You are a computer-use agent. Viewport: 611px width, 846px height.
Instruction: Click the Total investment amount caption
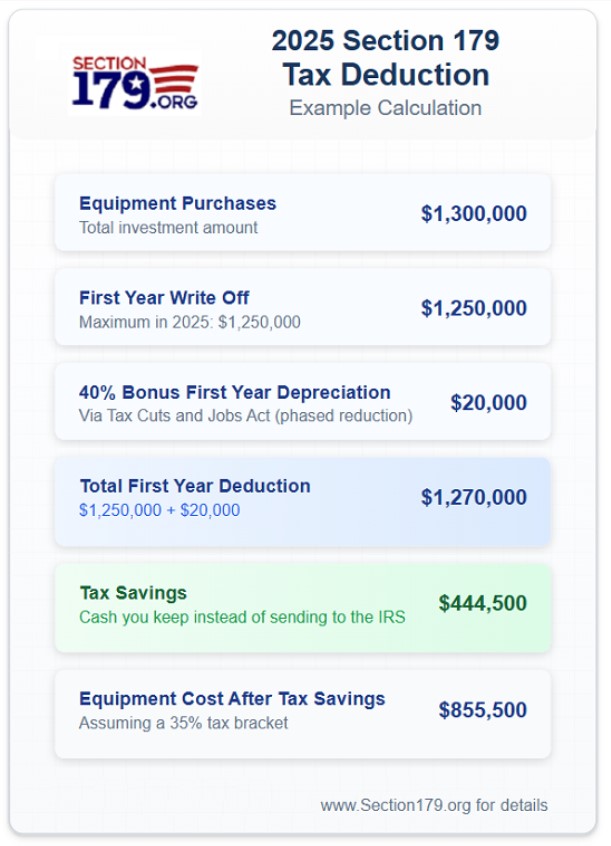pos(168,228)
